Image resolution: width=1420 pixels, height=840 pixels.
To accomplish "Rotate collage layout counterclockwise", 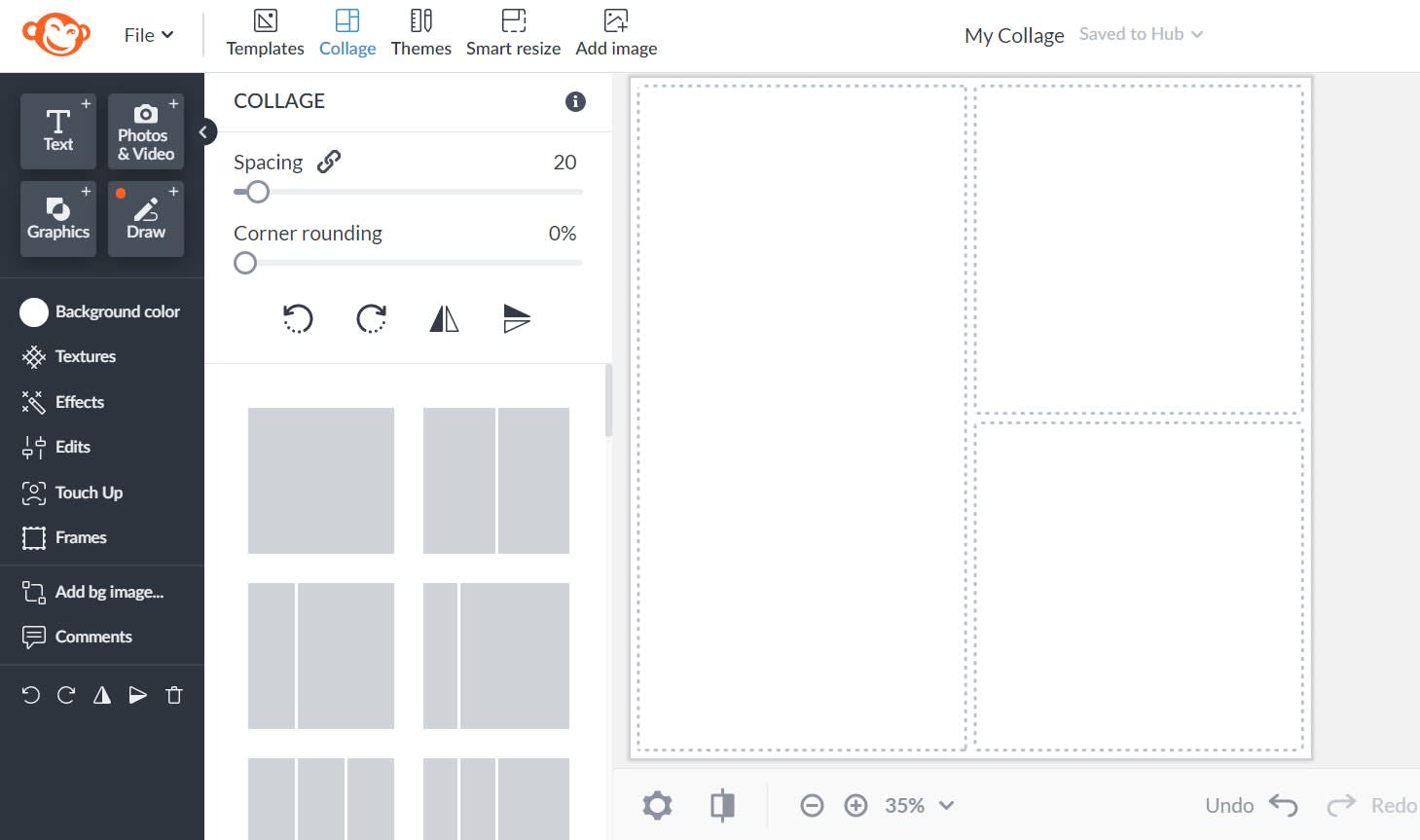I will click(298, 318).
